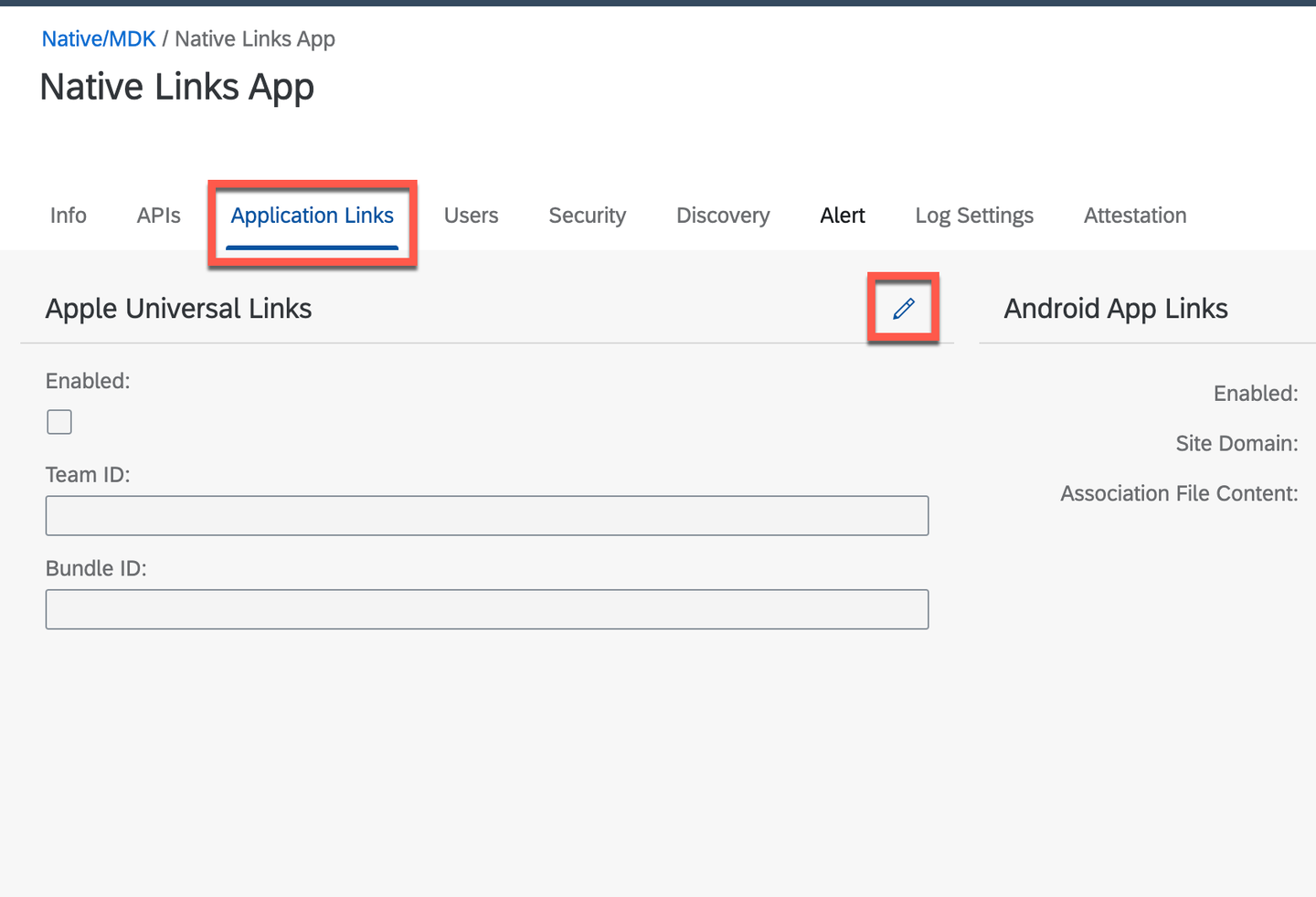Switch to the APIs tab
Viewport: 1316px width, 897px height.
pyautogui.click(x=159, y=216)
